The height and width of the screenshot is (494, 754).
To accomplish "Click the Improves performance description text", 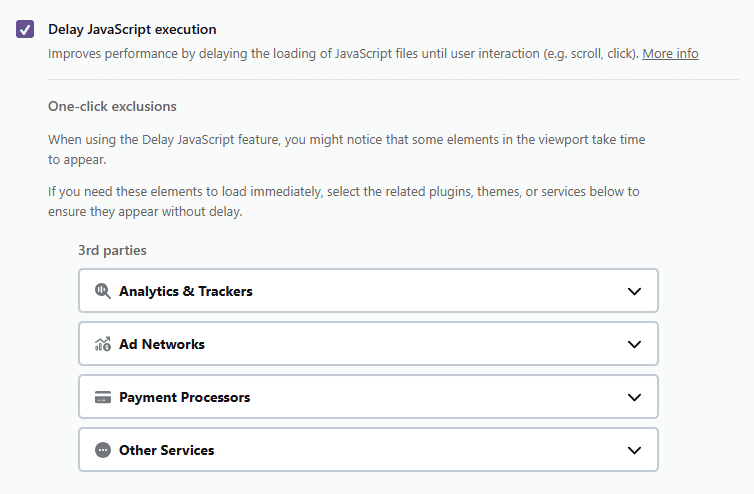I will 343,53.
